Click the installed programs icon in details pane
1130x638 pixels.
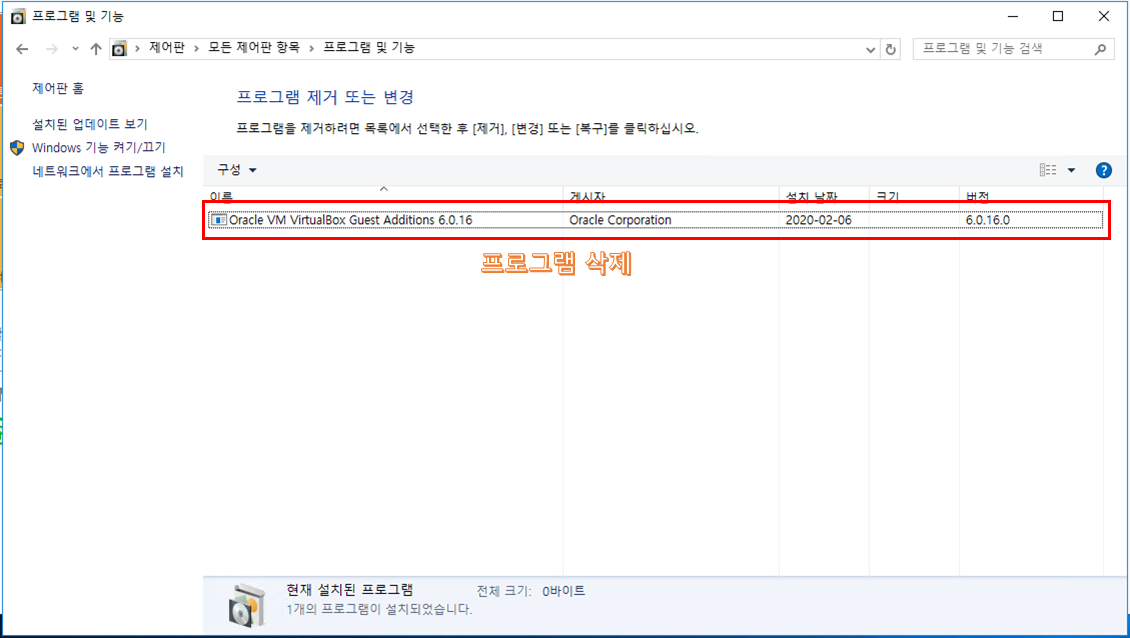(246, 606)
